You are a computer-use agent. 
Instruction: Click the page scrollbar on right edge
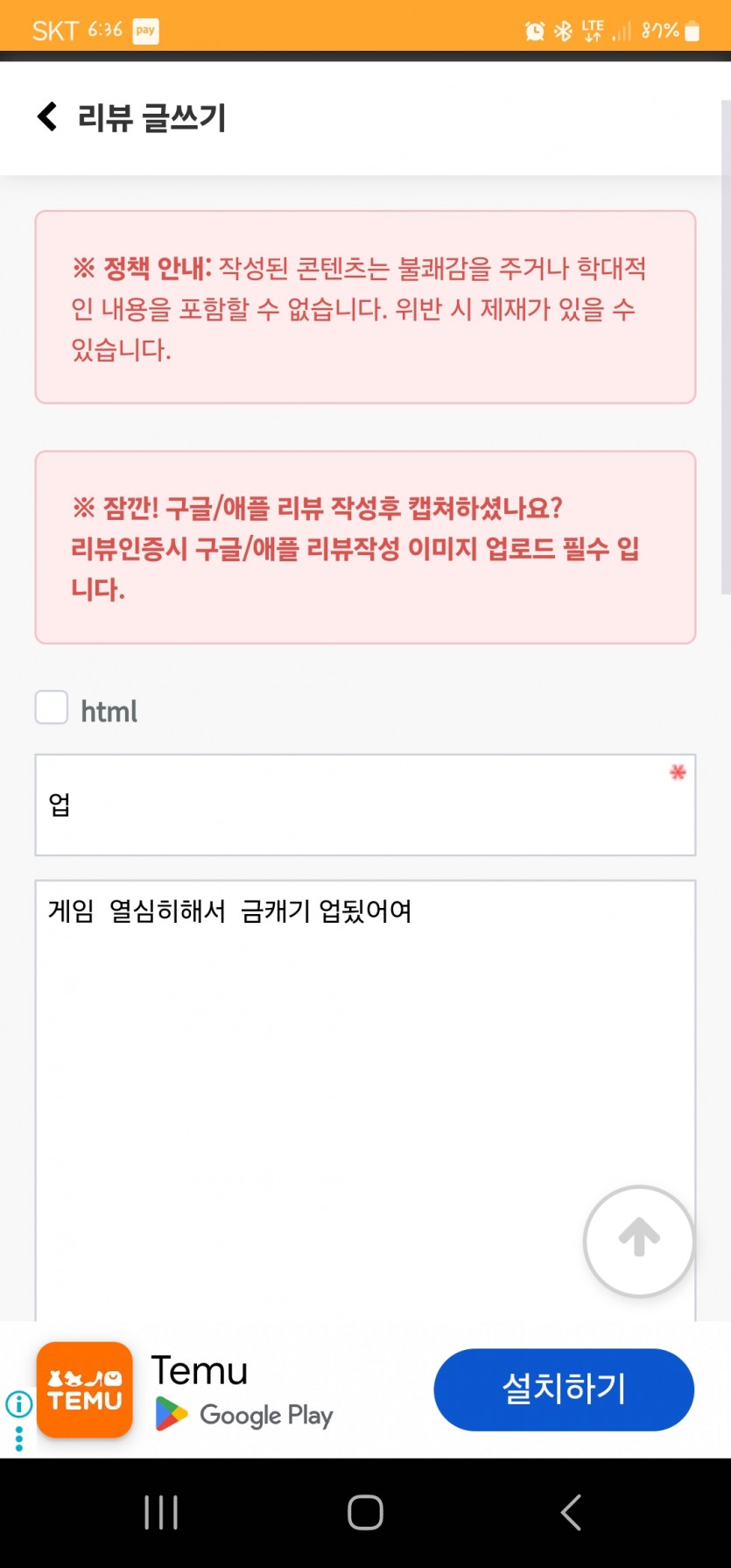pyautogui.click(x=726, y=347)
